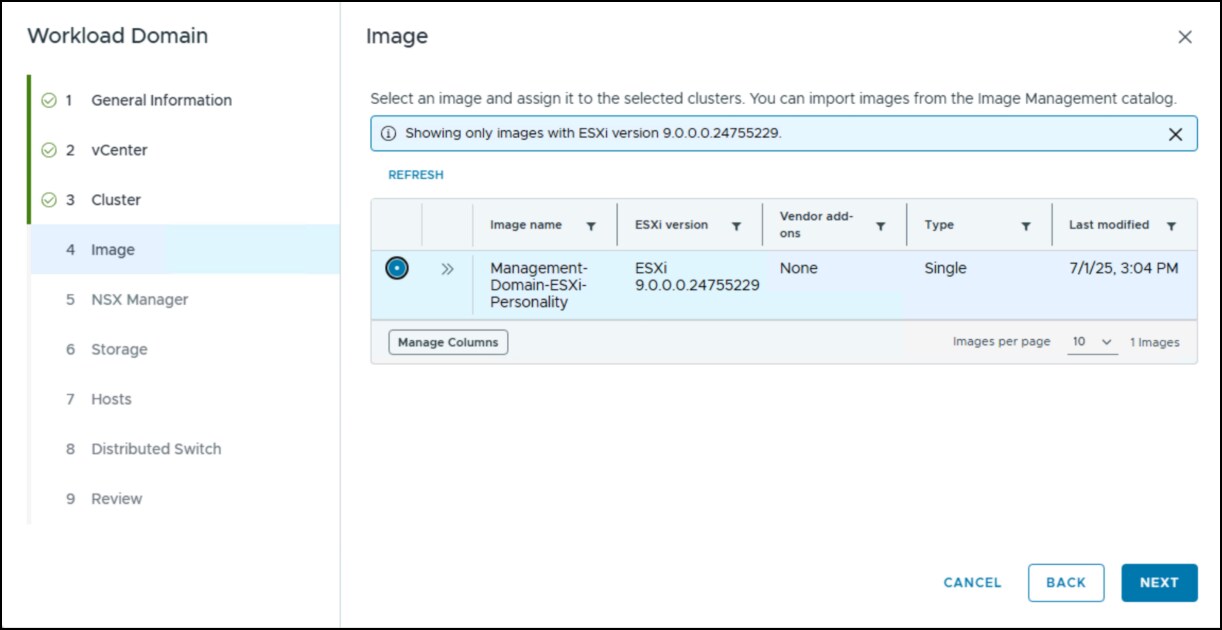Filter the ESXi version column
Screen dimensions: 1222x630
coord(736,227)
